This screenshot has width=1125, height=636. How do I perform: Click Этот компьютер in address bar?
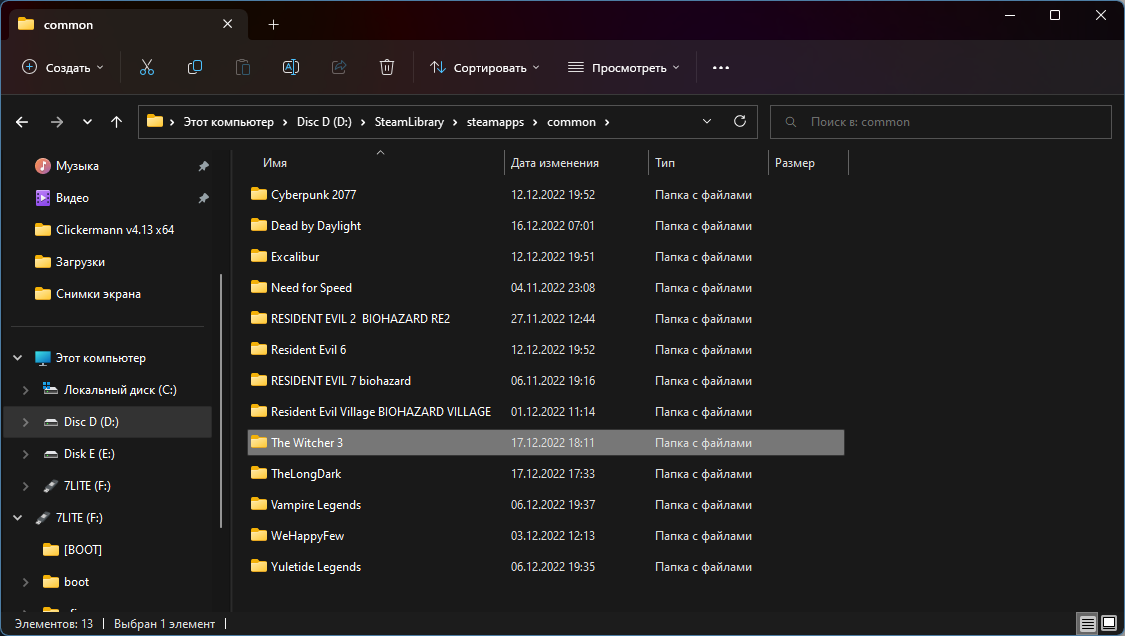(x=228, y=122)
